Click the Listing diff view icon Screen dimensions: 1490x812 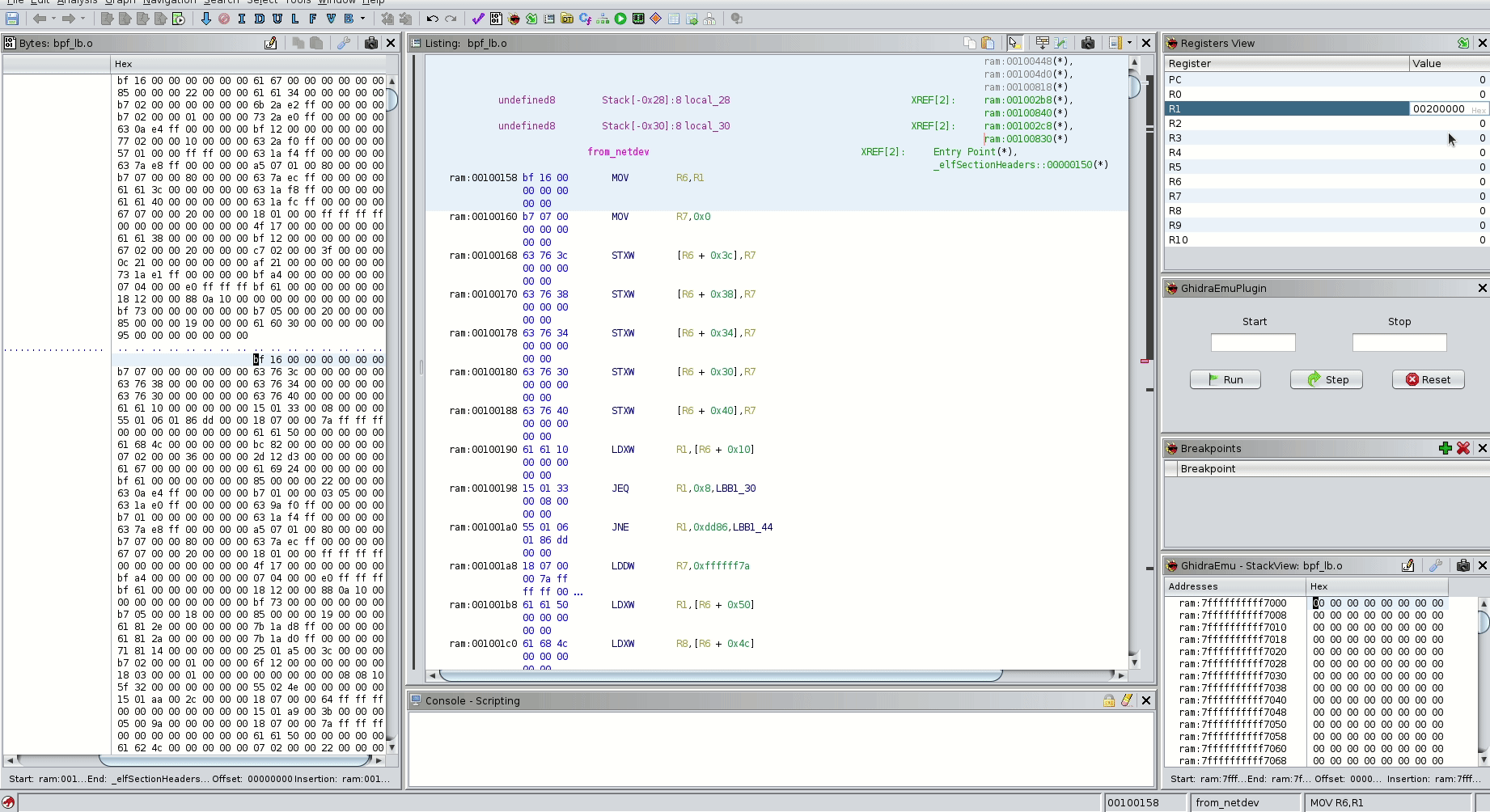pyautogui.click(x=1060, y=43)
